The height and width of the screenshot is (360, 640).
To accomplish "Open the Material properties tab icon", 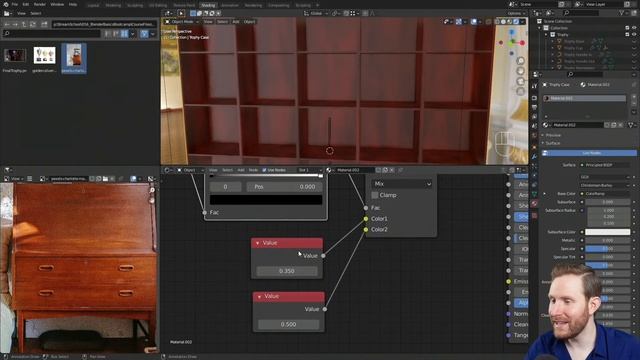I will point(534,203).
